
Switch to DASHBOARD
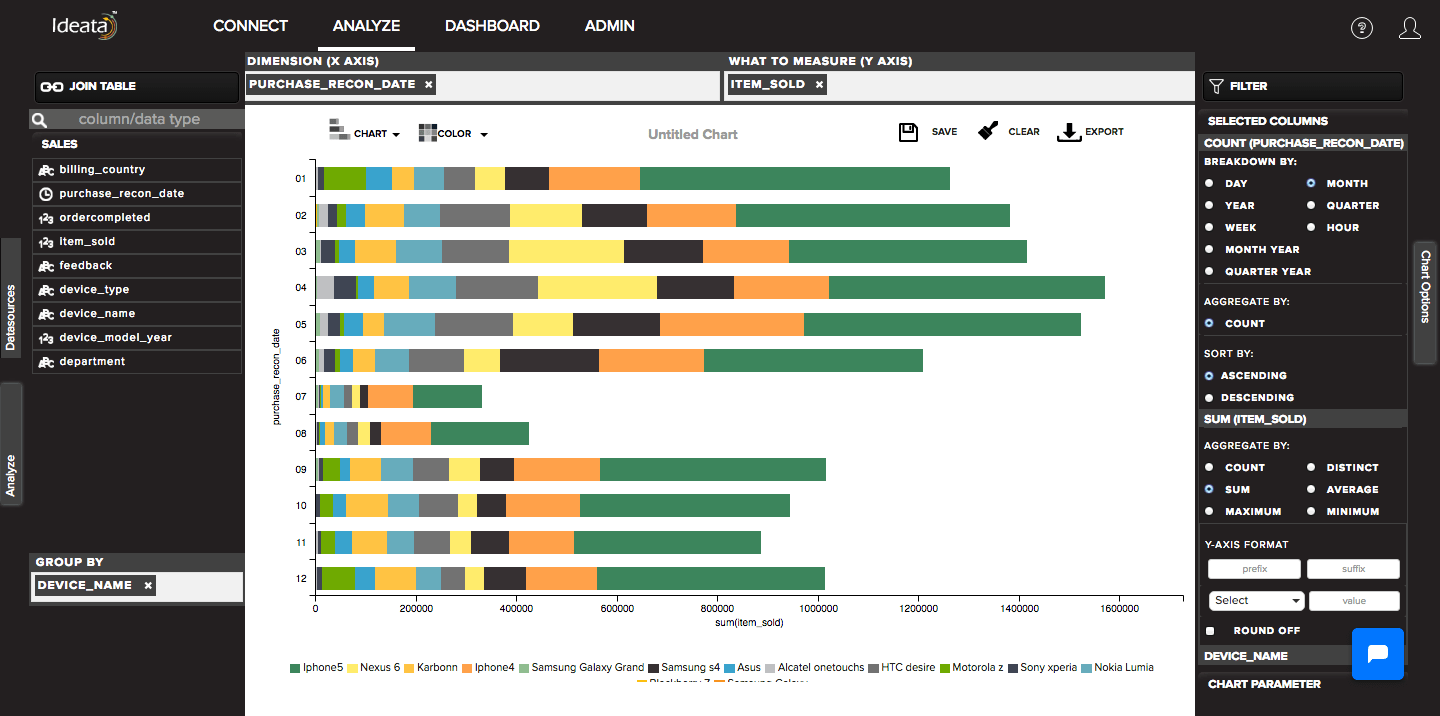[x=492, y=26]
